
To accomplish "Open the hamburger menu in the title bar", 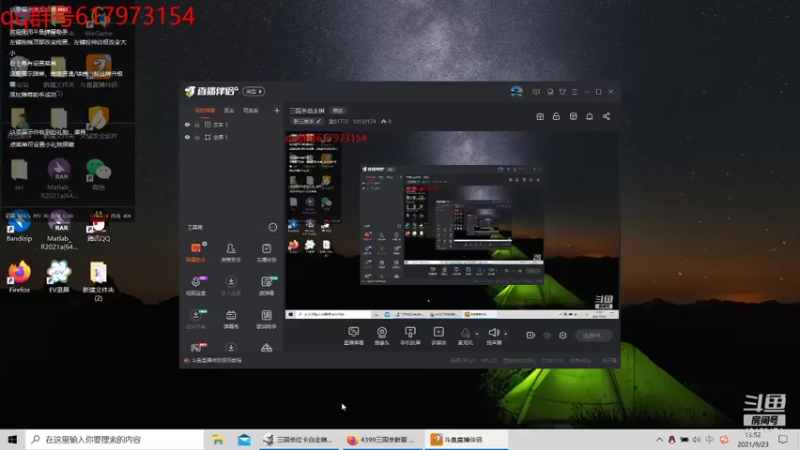I will coord(574,92).
